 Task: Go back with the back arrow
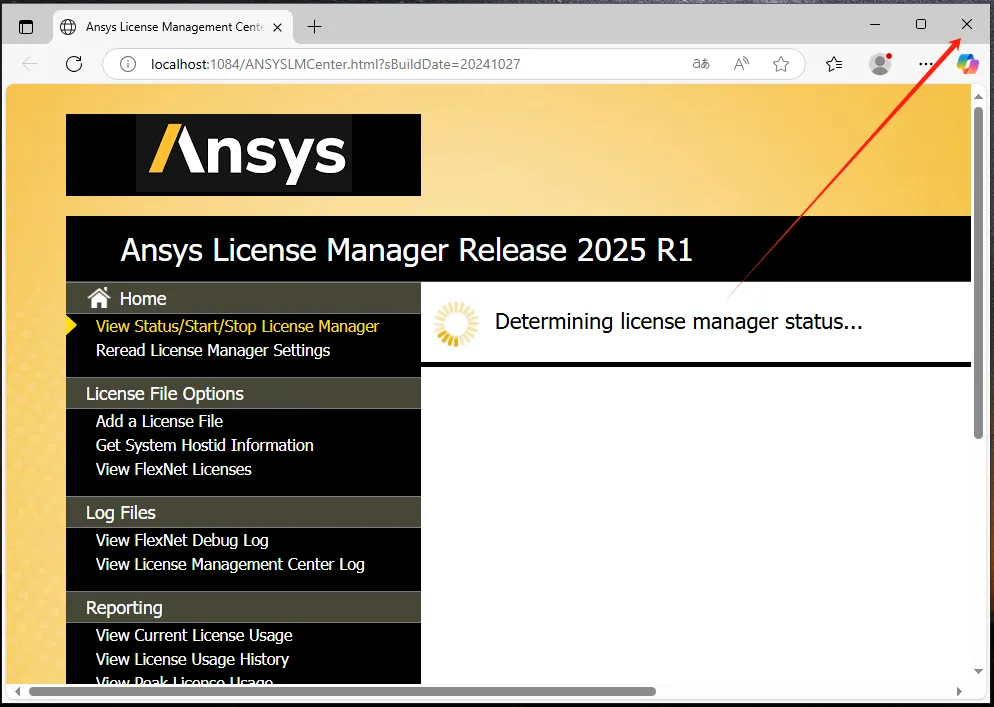tap(30, 63)
